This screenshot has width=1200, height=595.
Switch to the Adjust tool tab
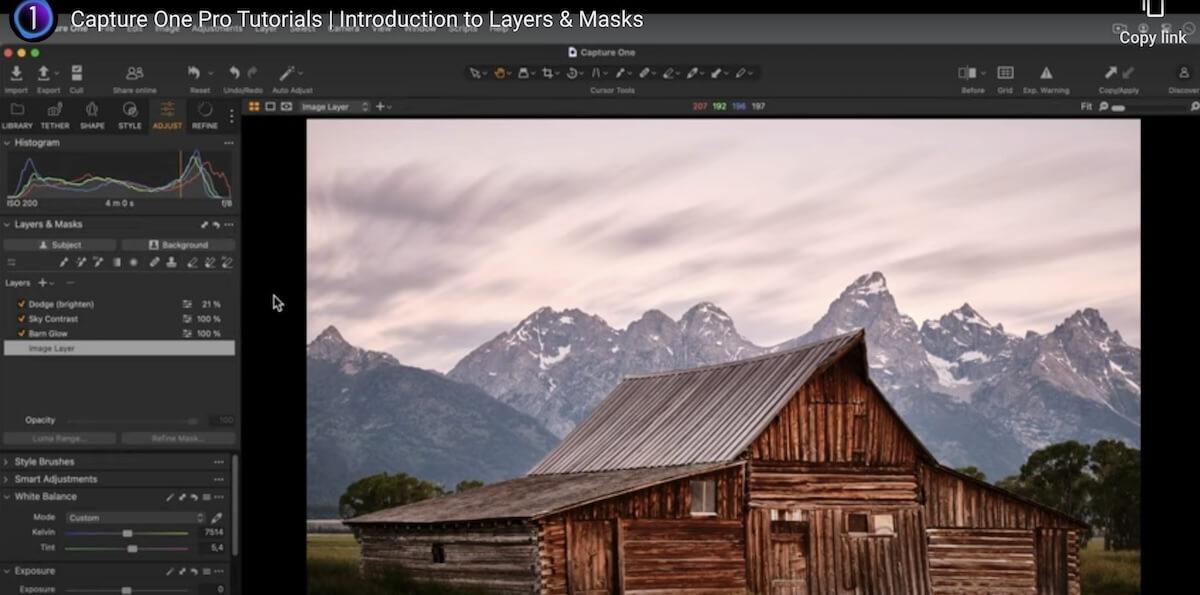click(x=167, y=115)
